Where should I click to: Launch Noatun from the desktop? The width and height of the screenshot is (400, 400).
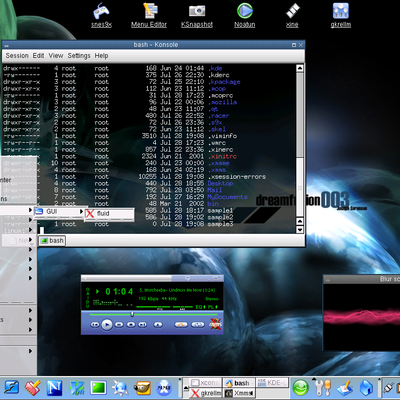[x=245, y=14]
